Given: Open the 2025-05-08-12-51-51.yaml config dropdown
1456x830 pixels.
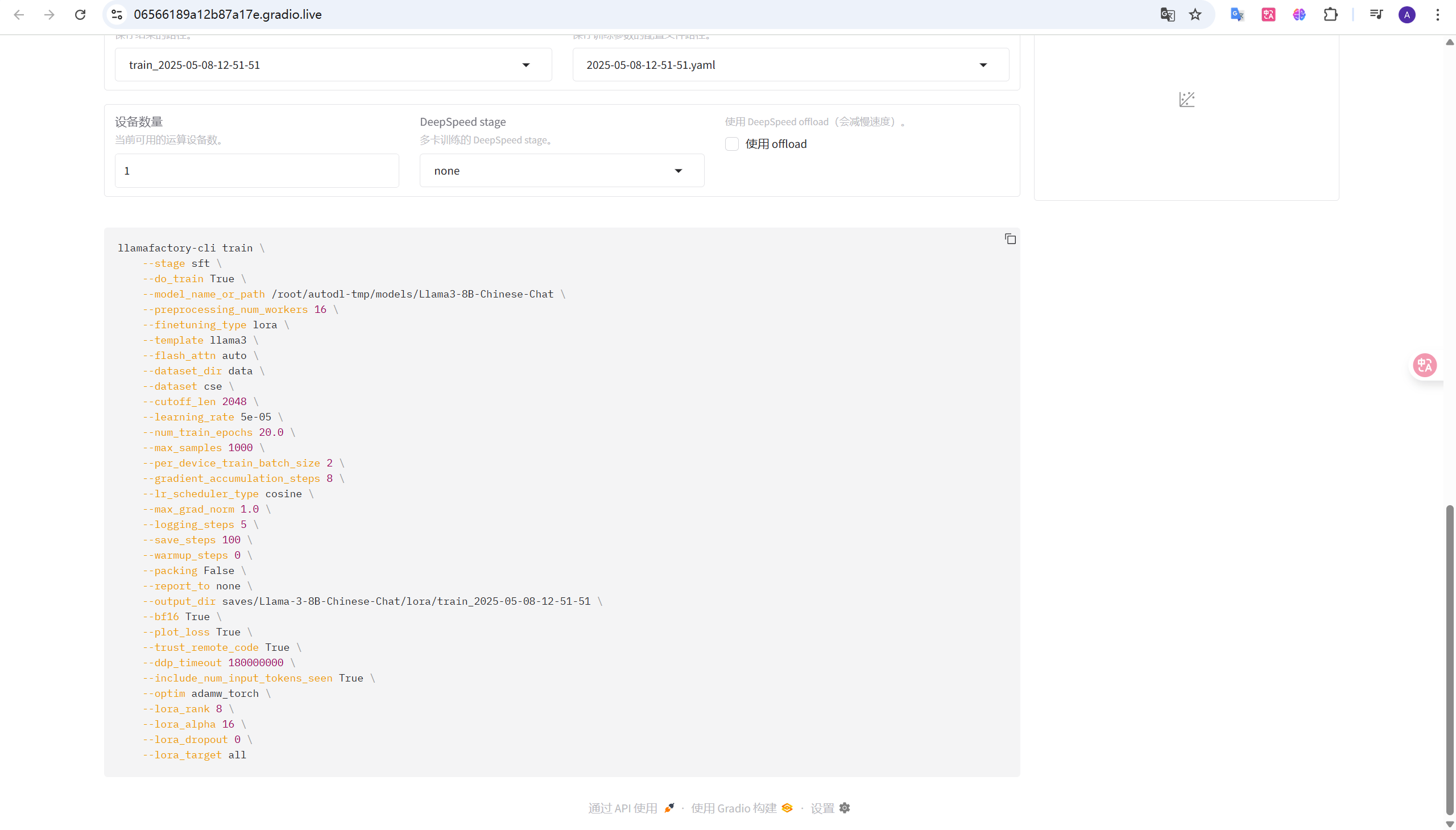Looking at the screenshot, I should (982, 65).
